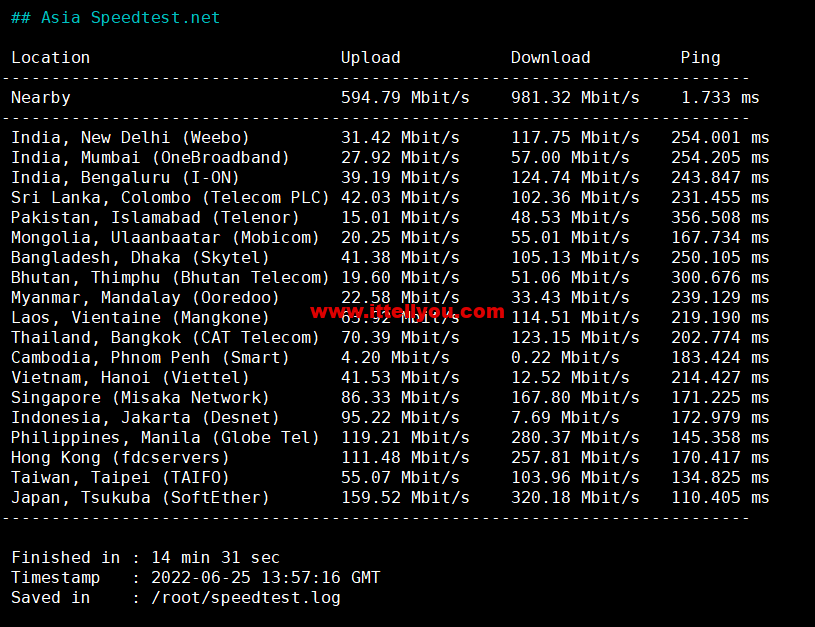Image resolution: width=815 pixels, height=627 pixels.
Task: Click the www.ittellyou.com watermark link
Action: [x=407, y=311]
